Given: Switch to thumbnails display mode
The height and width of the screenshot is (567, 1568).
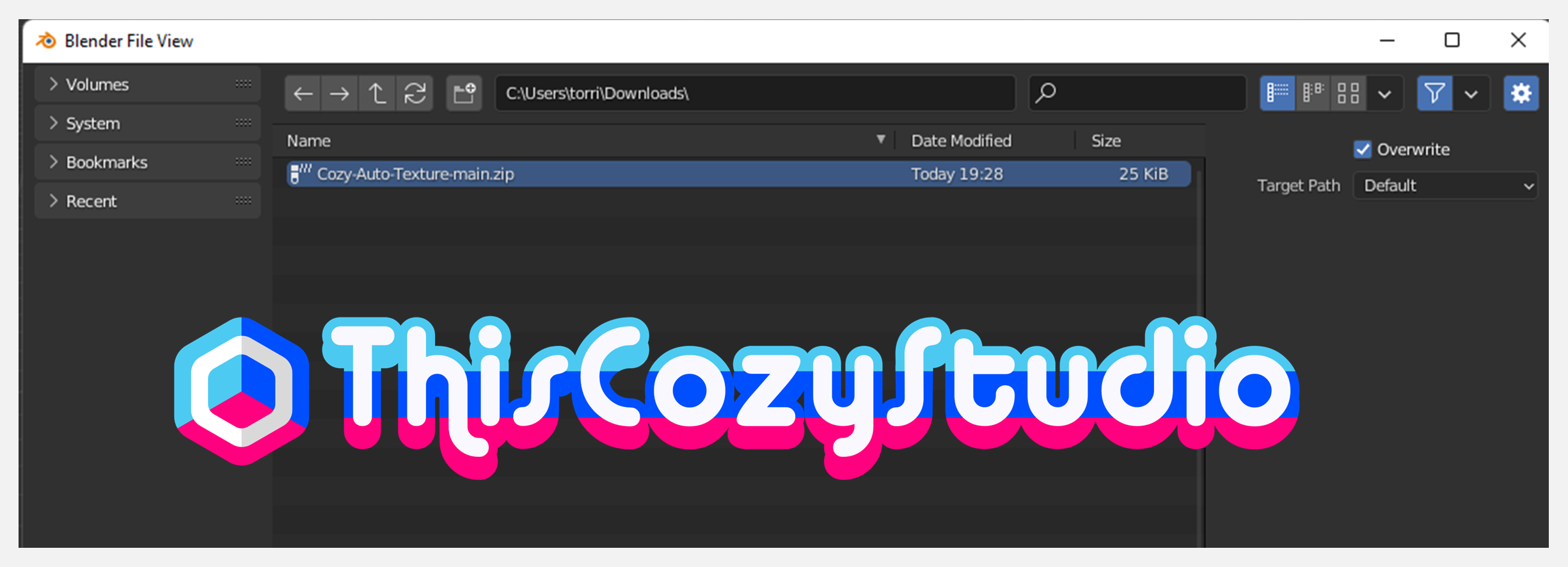Looking at the screenshot, I should tap(1348, 93).
